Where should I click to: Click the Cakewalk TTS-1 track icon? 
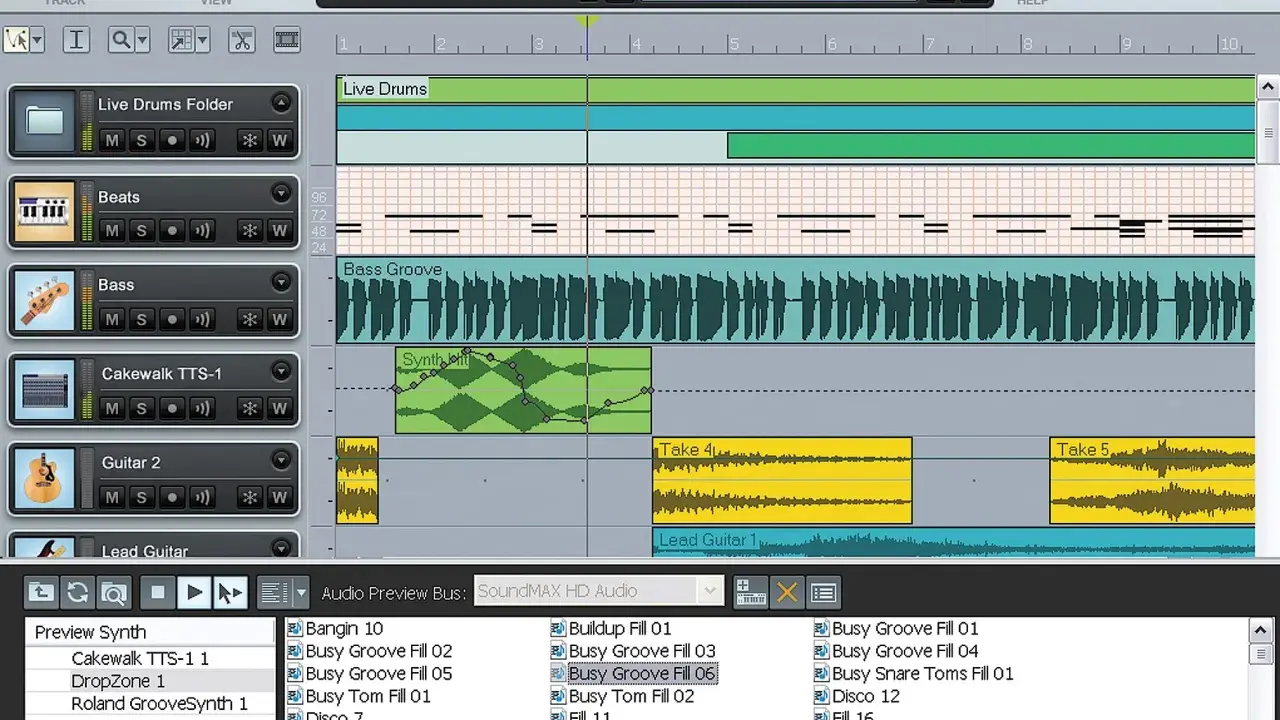[45, 389]
